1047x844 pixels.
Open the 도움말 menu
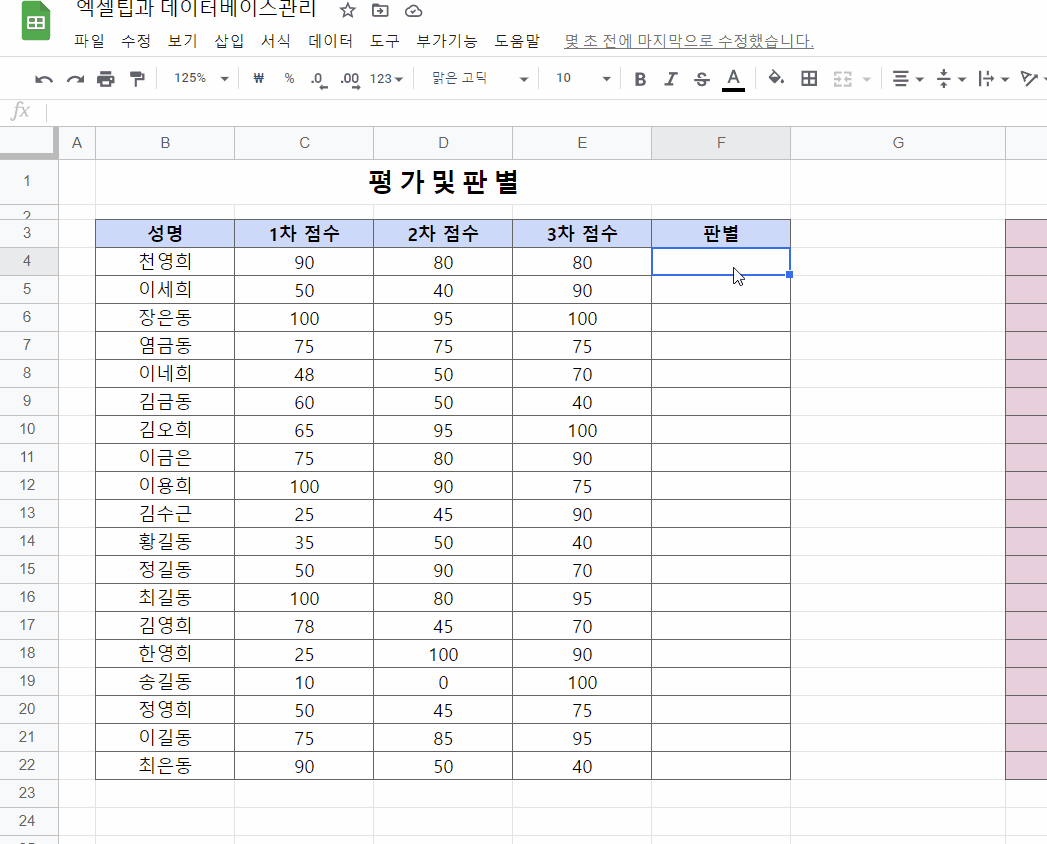(x=517, y=41)
